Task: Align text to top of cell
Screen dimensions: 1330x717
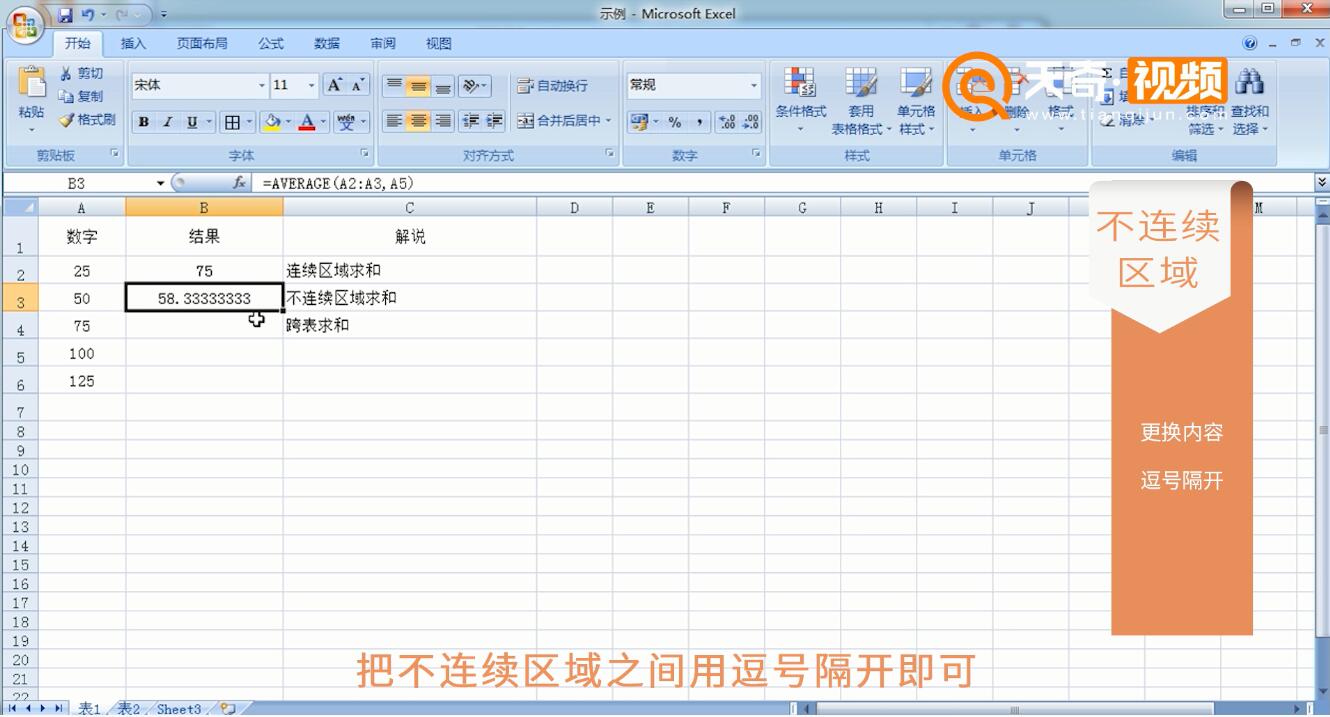Action: point(394,86)
